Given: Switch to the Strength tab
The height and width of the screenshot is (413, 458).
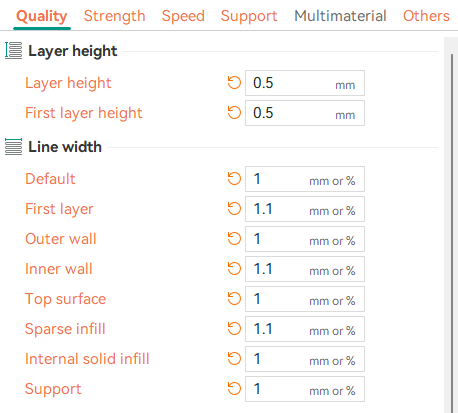Looking at the screenshot, I should pyautogui.click(x=114, y=16).
